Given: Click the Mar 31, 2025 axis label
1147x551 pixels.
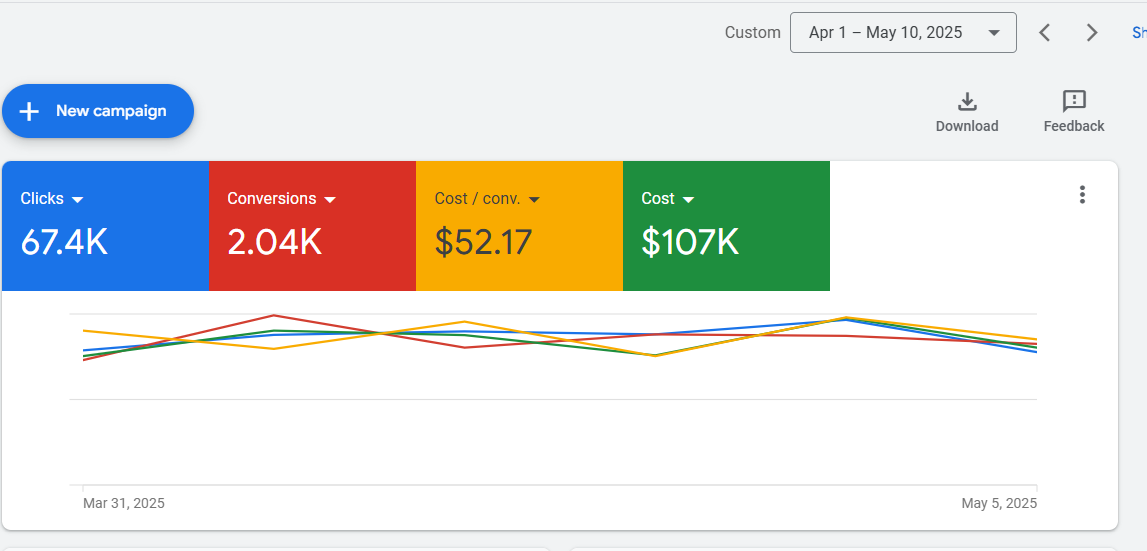Looking at the screenshot, I should point(124,503).
